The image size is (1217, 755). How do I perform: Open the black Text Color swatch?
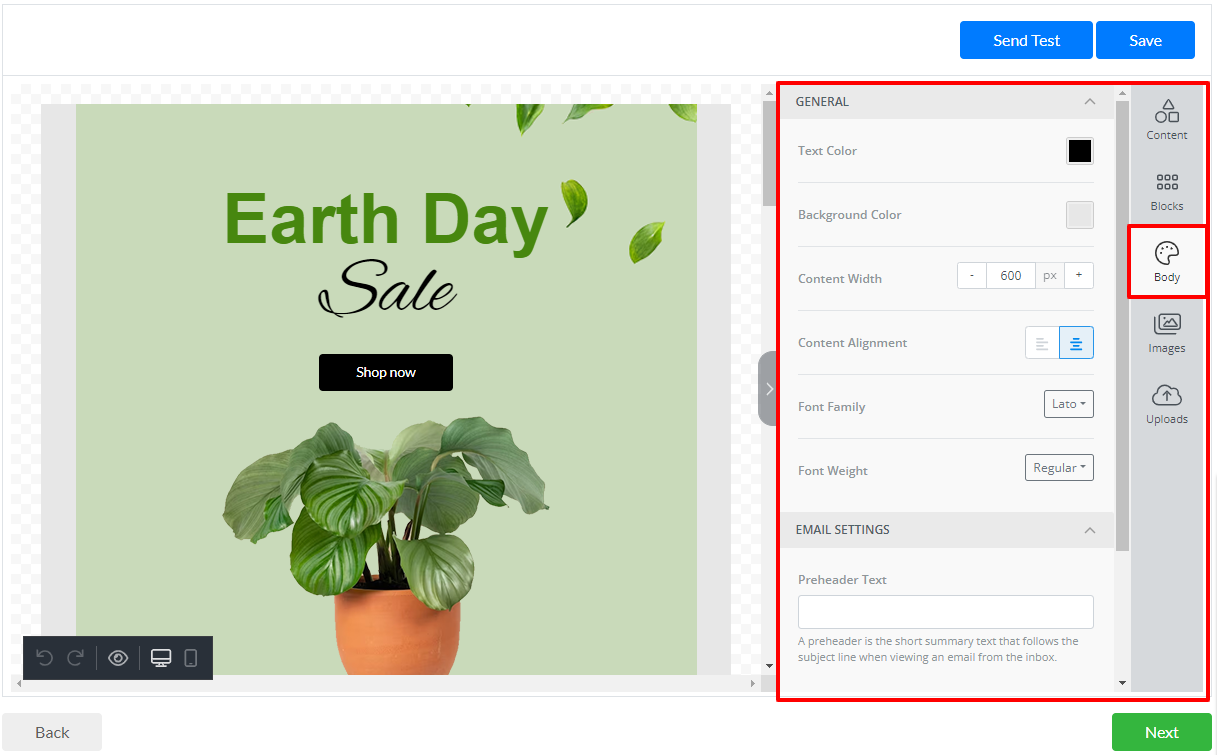click(x=1079, y=151)
